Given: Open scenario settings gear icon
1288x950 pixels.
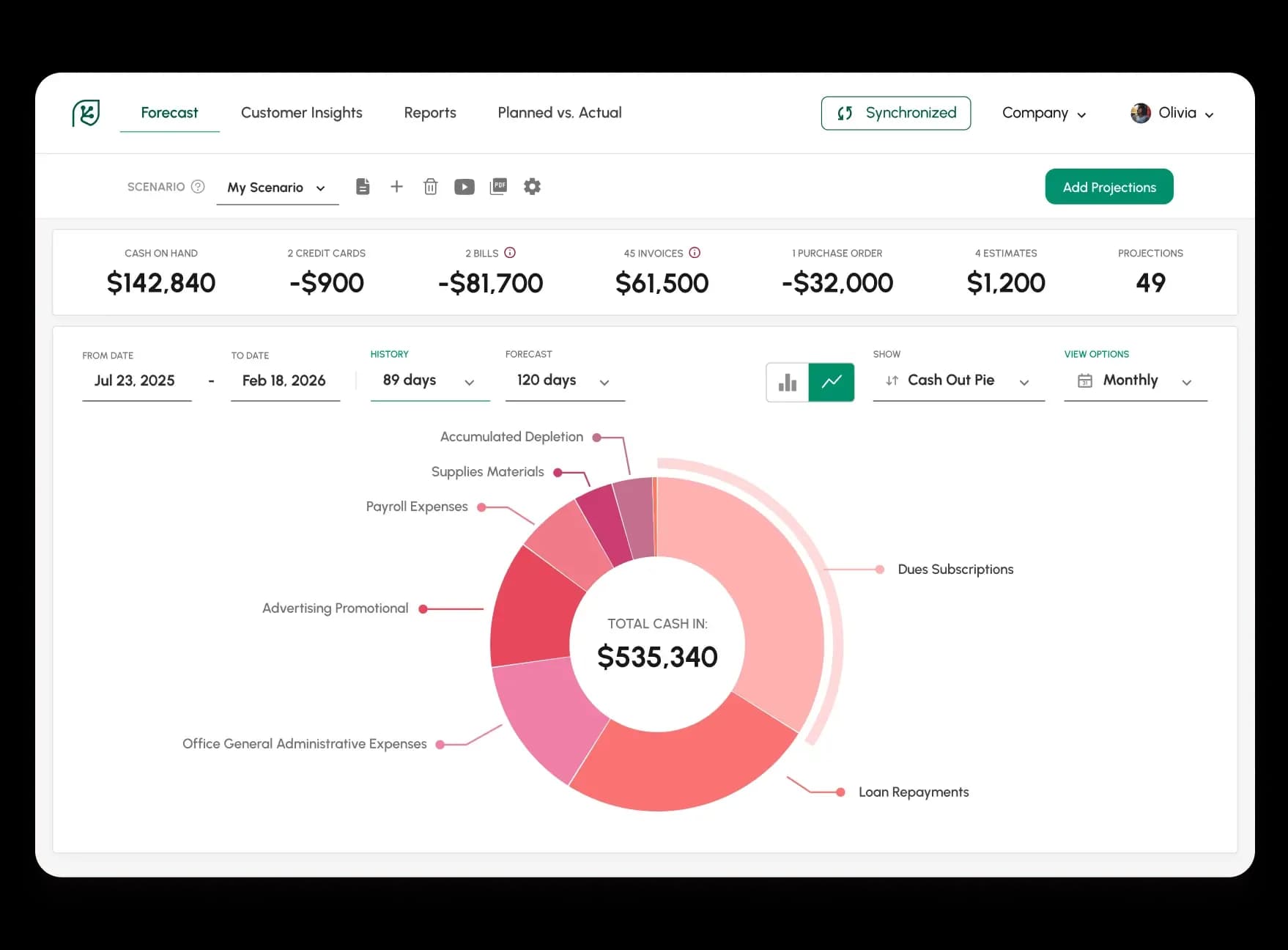Looking at the screenshot, I should click(533, 187).
